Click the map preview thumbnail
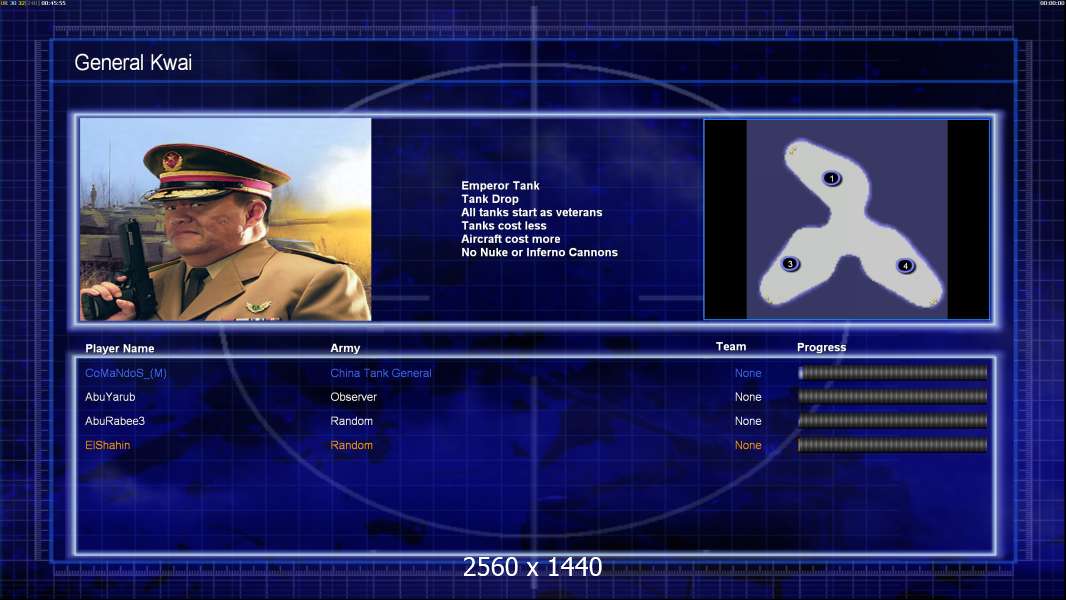Screen dimensions: 1066x600 (846, 219)
